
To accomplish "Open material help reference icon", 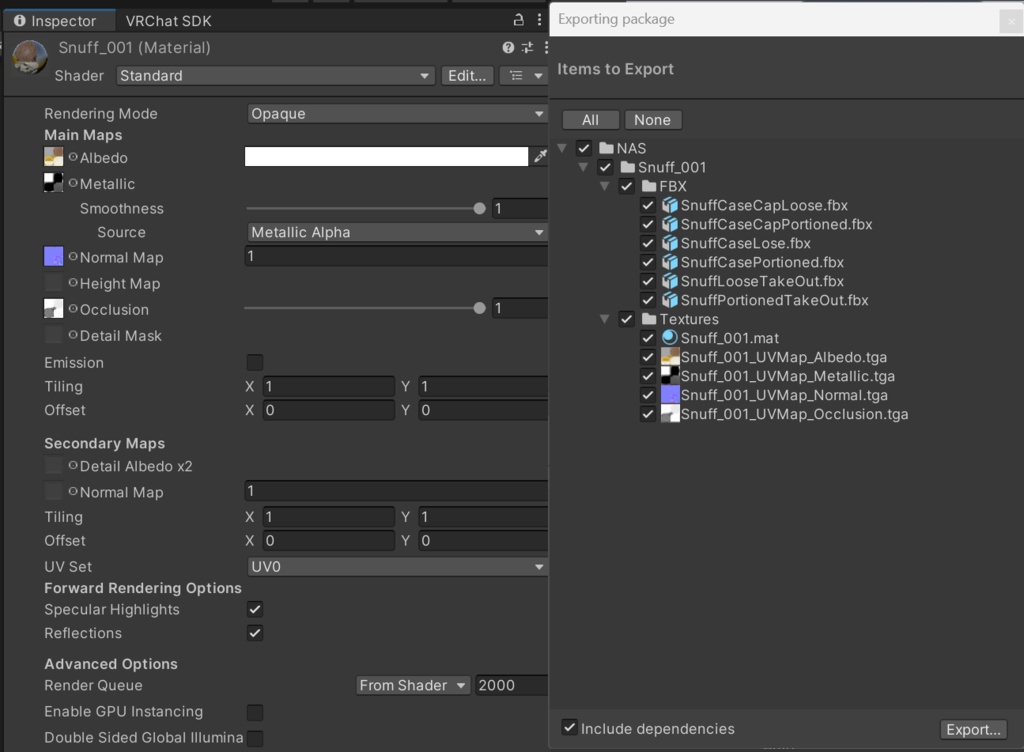I will [x=508, y=47].
